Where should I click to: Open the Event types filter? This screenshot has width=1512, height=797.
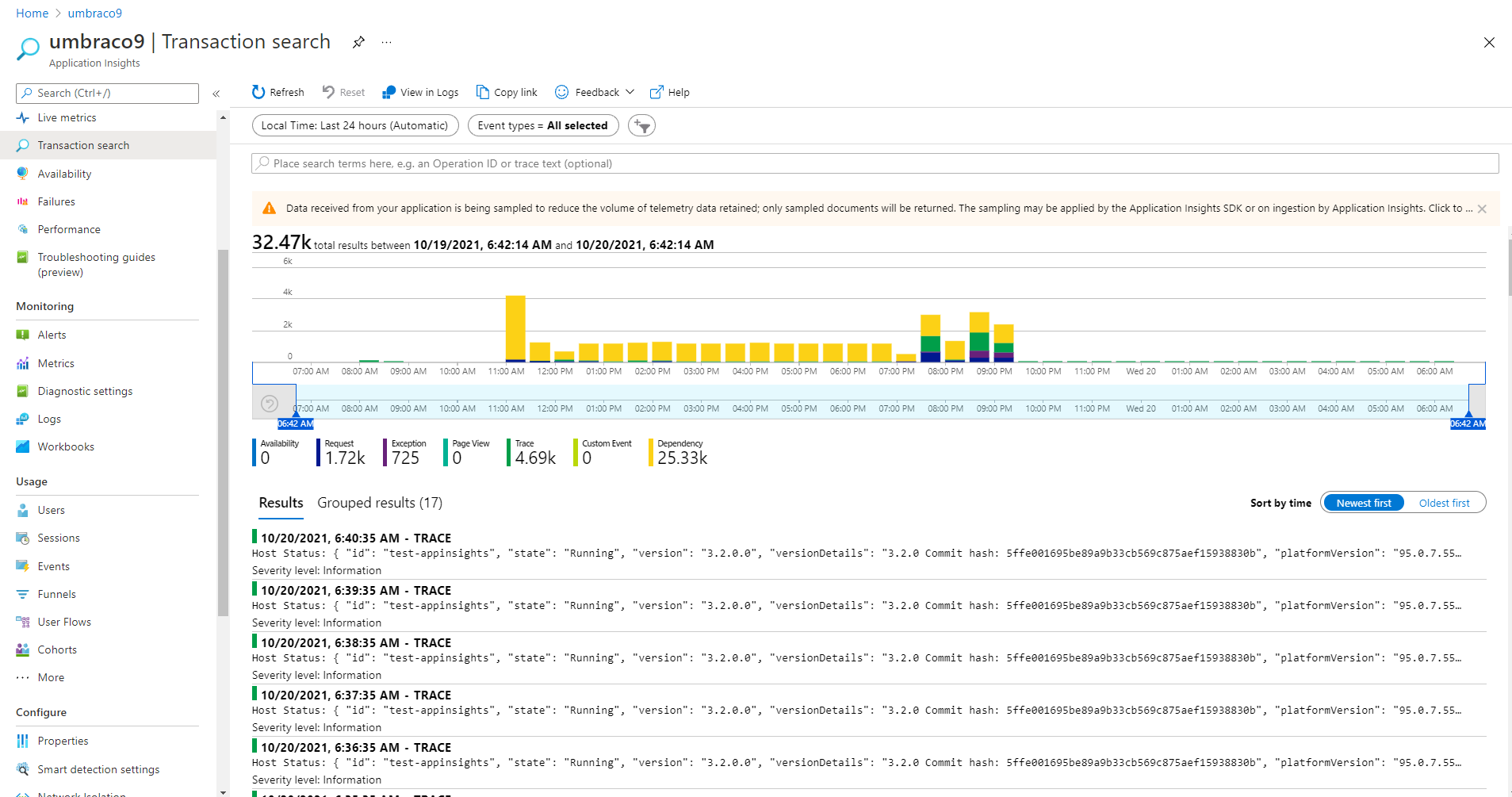(x=543, y=125)
